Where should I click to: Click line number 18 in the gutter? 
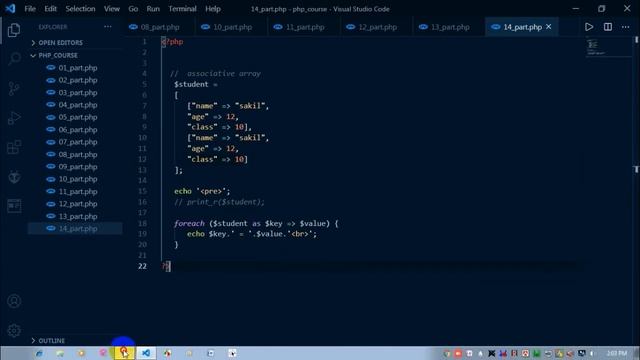point(142,223)
